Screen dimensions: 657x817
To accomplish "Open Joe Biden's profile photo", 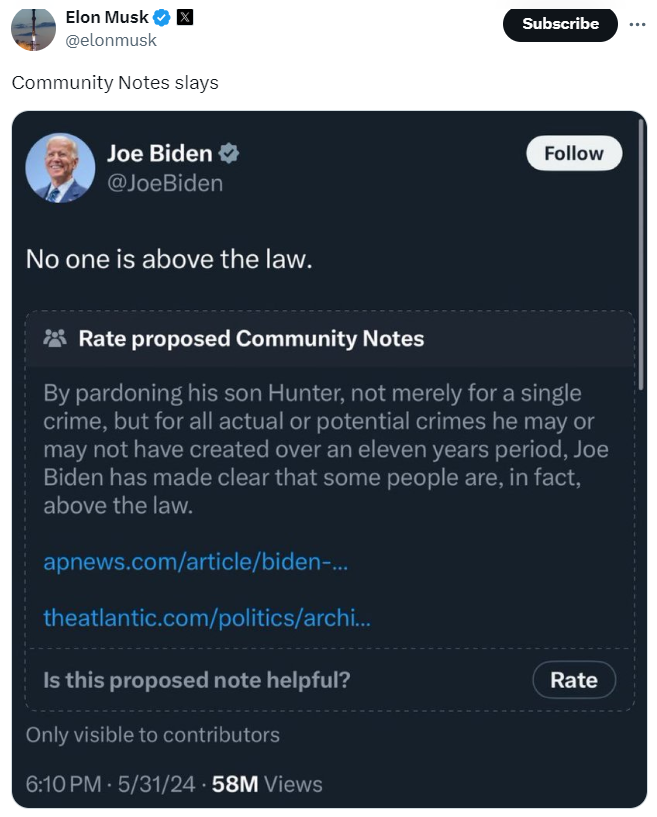I will point(60,168).
